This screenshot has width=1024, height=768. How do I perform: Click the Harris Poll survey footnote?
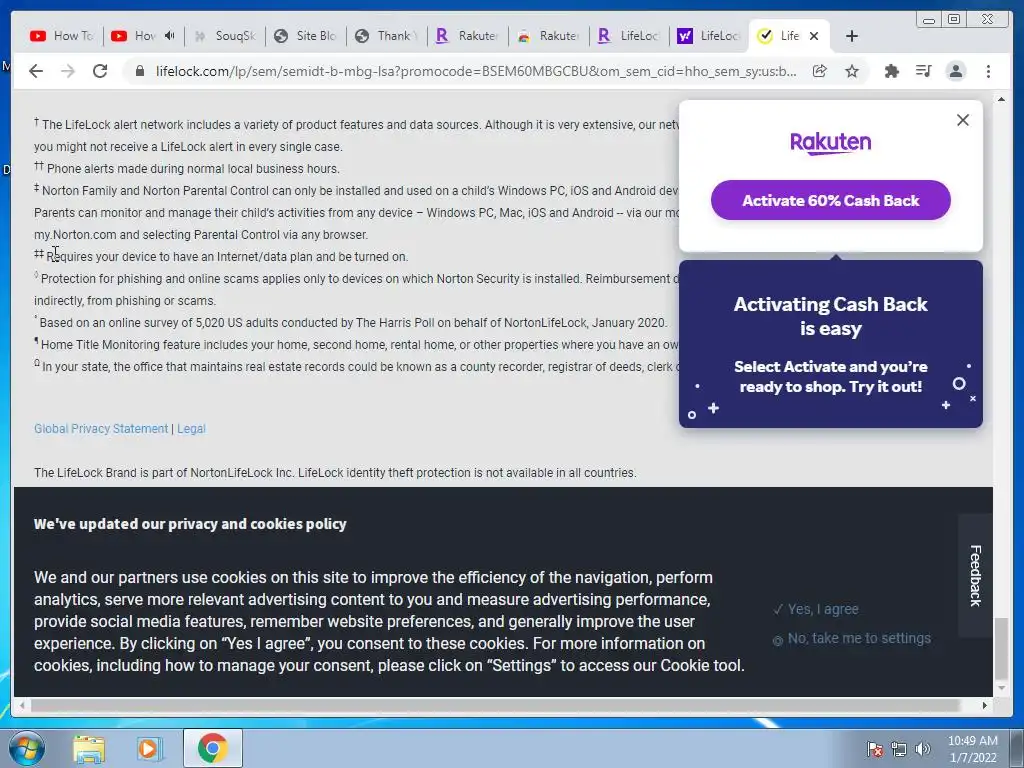351,323
